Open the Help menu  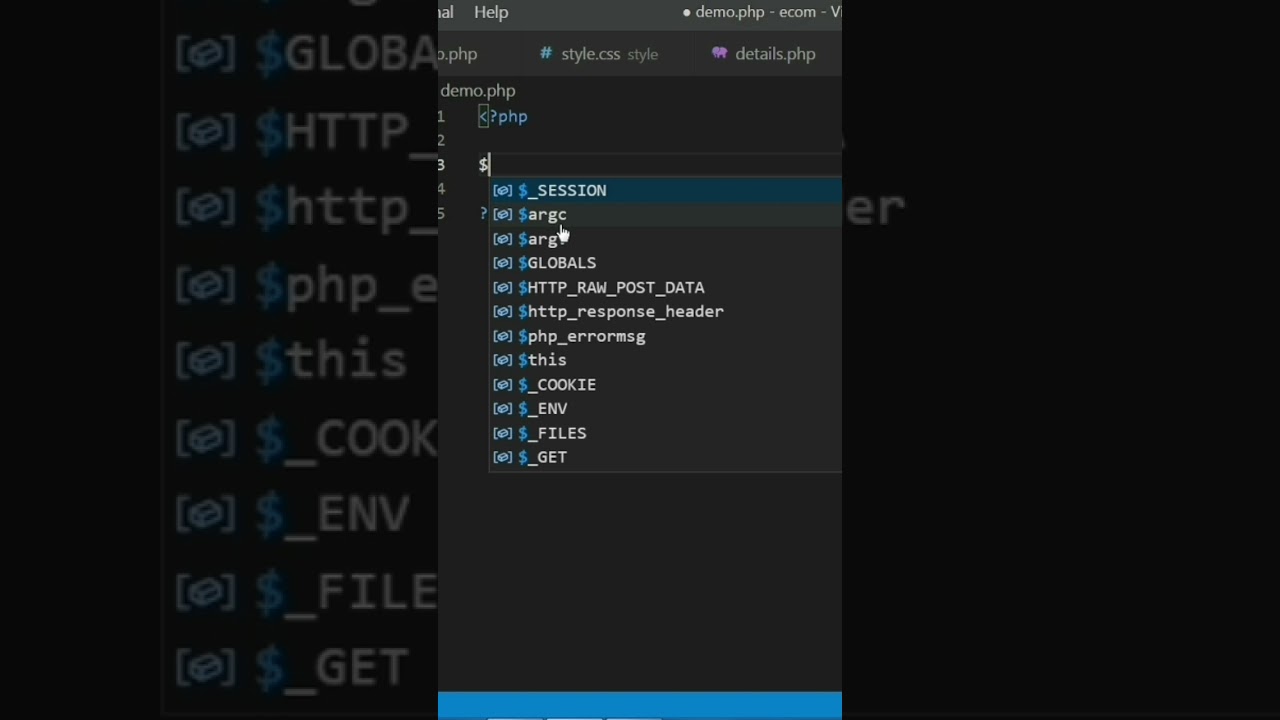tap(491, 12)
